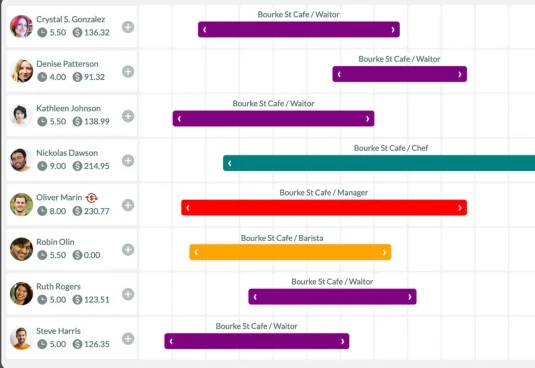Click Steve Harris' dollar cost icon
This screenshot has height=368, width=535.
pyautogui.click(x=77, y=344)
